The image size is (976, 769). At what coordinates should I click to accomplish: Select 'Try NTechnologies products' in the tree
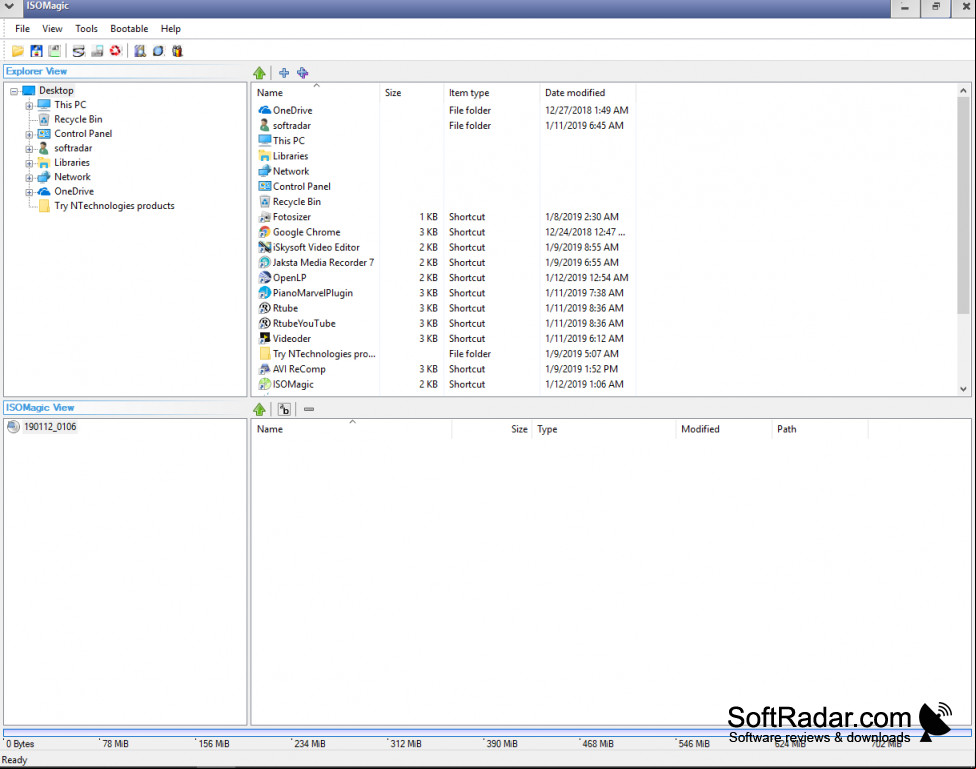115,206
